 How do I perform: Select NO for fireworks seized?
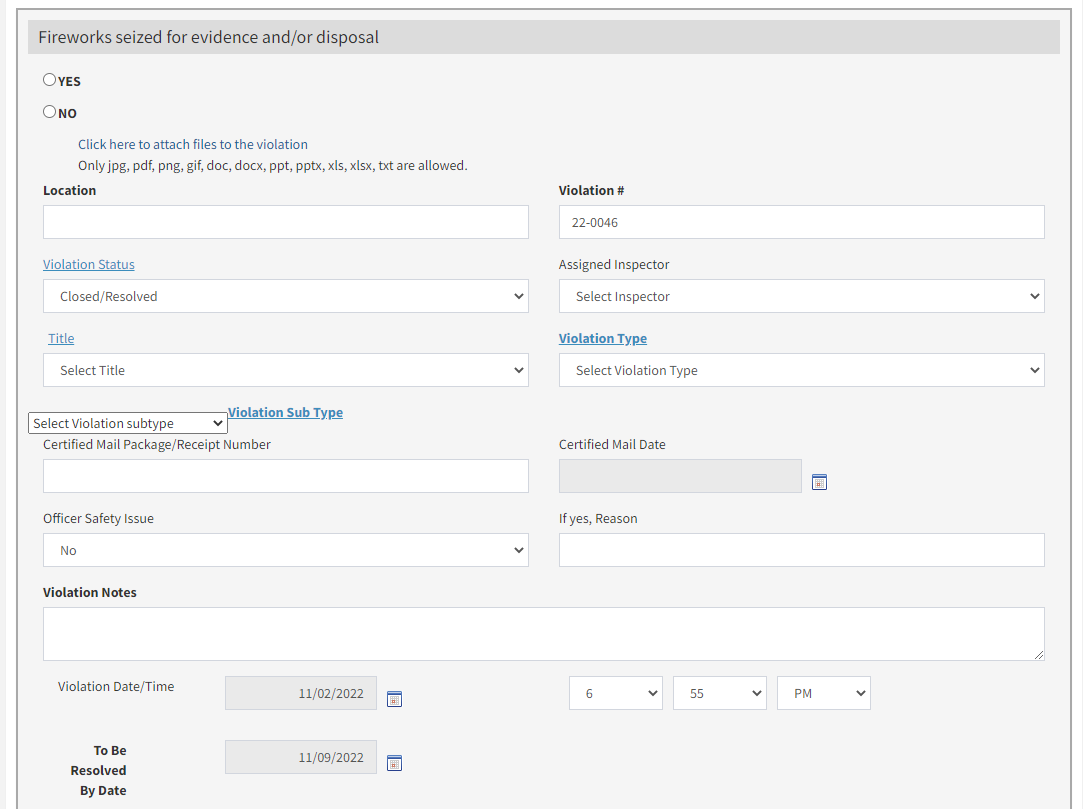(x=50, y=112)
